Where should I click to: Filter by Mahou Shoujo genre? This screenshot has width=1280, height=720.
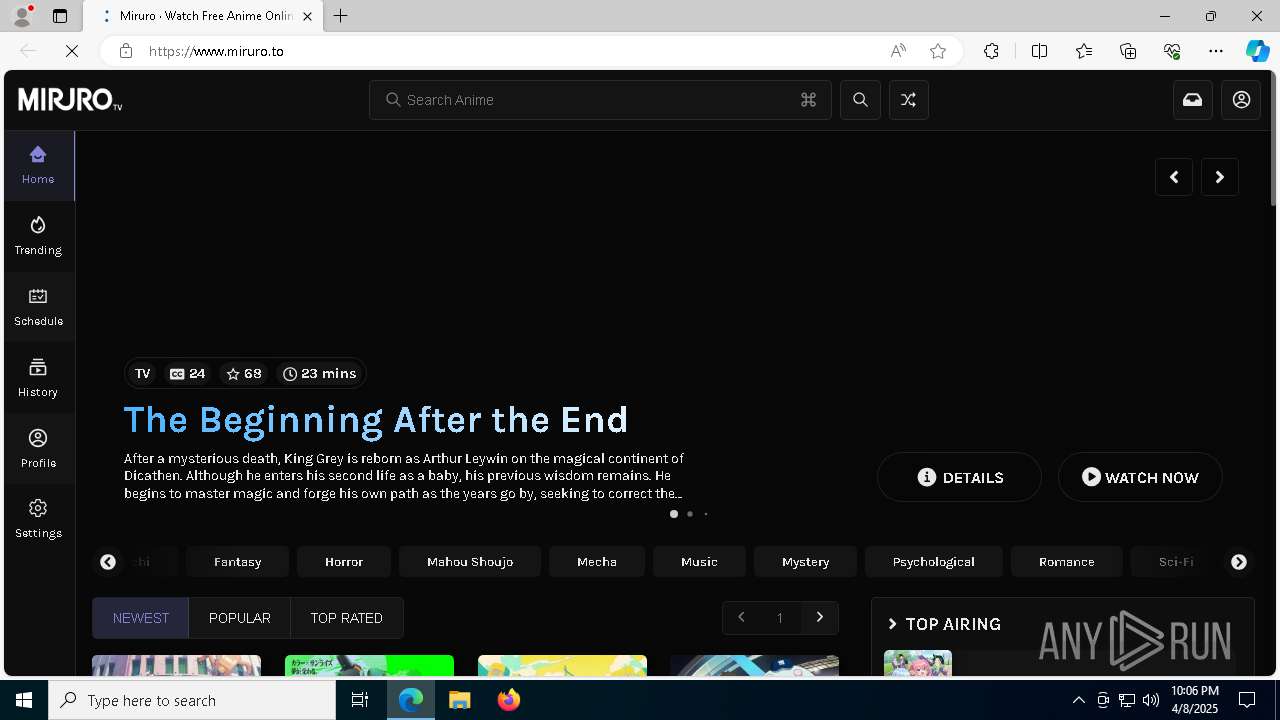(470, 562)
